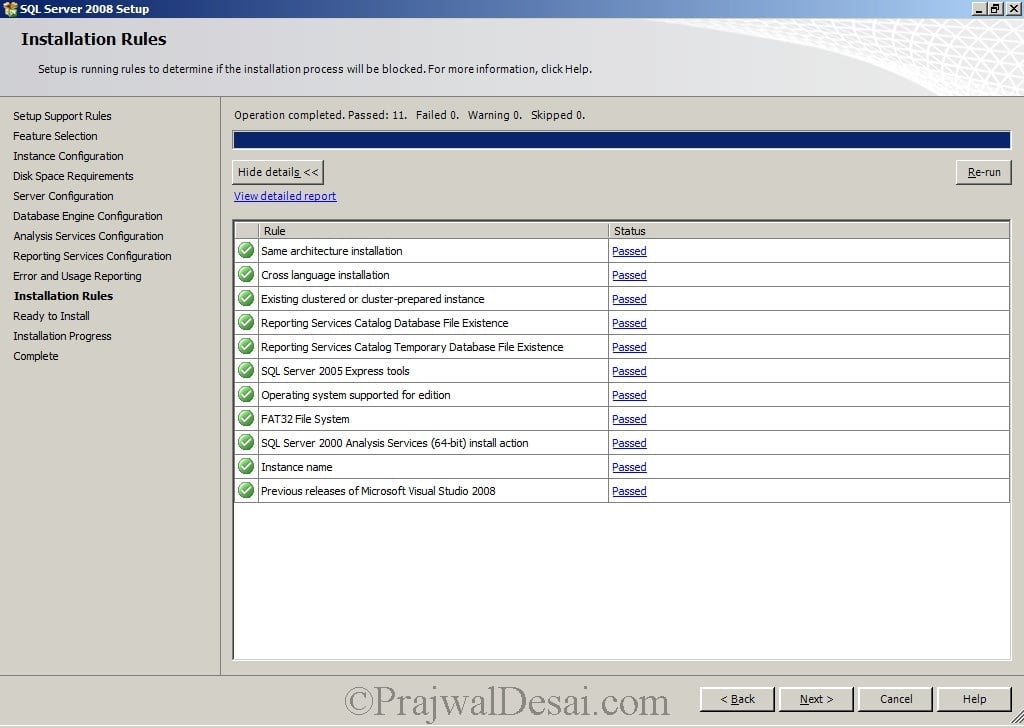
Task: Click green check icon for Same architecture installation
Action: pyautogui.click(x=246, y=251)
